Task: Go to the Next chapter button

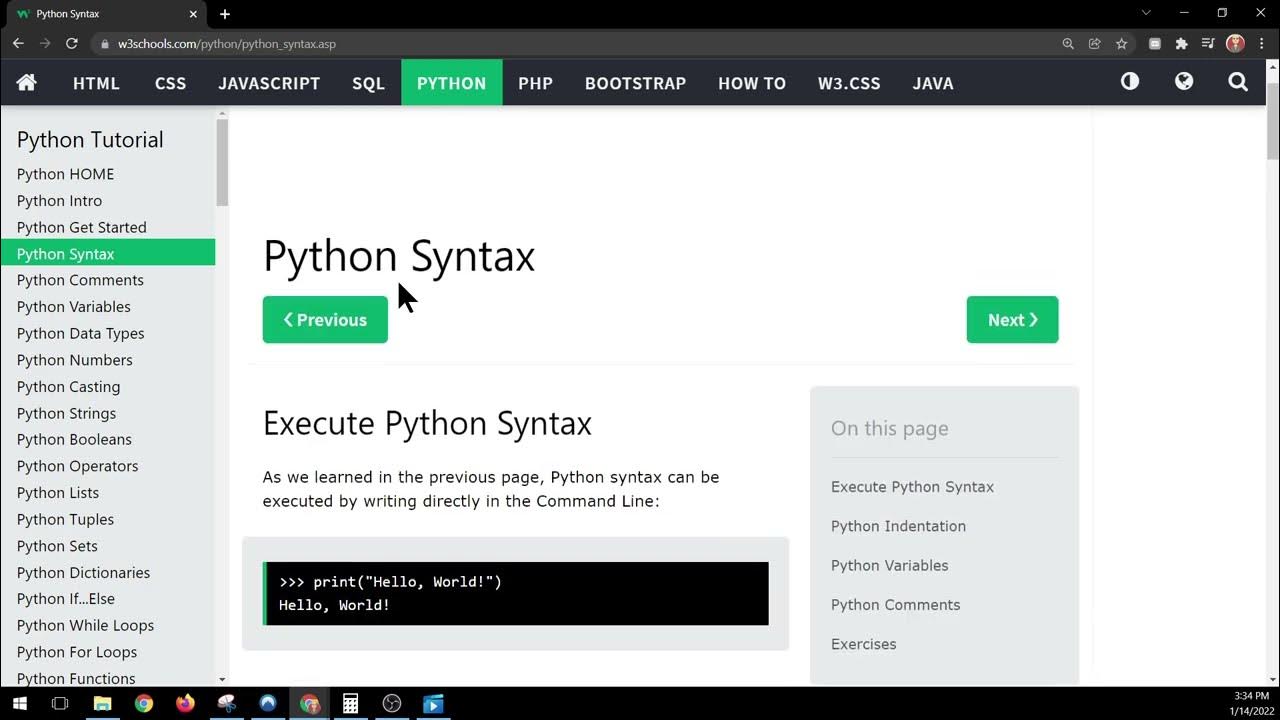Action: [x=1012, y=320]
